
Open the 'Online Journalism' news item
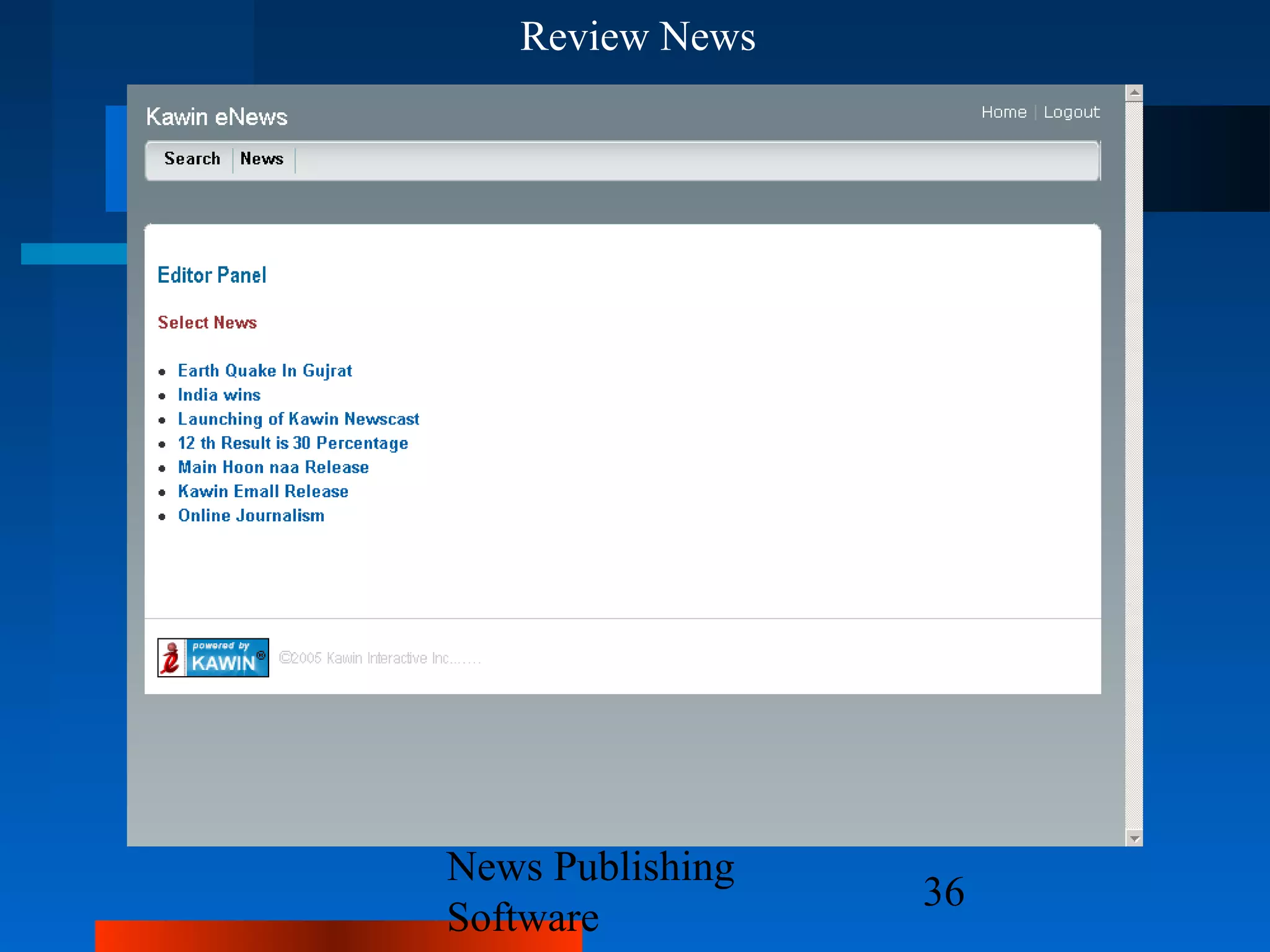[251, 516]
